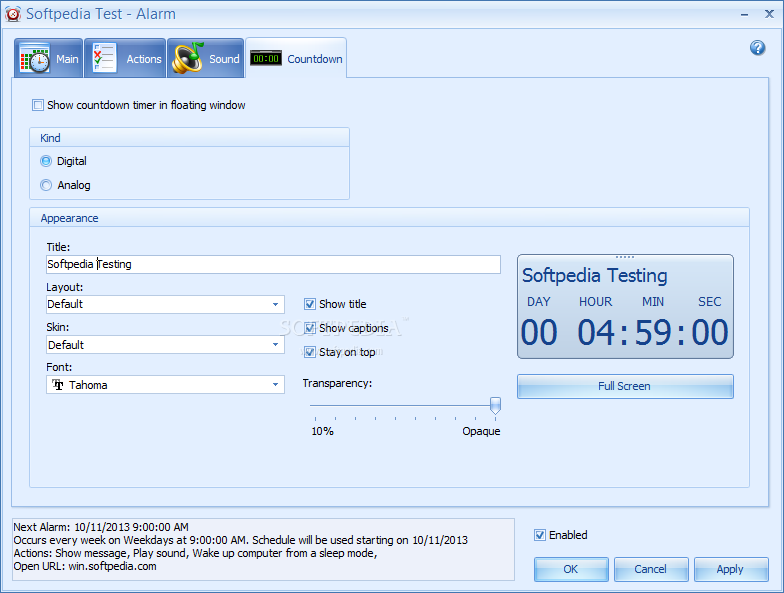Click Apply to save settings

[x=730, y=569]
